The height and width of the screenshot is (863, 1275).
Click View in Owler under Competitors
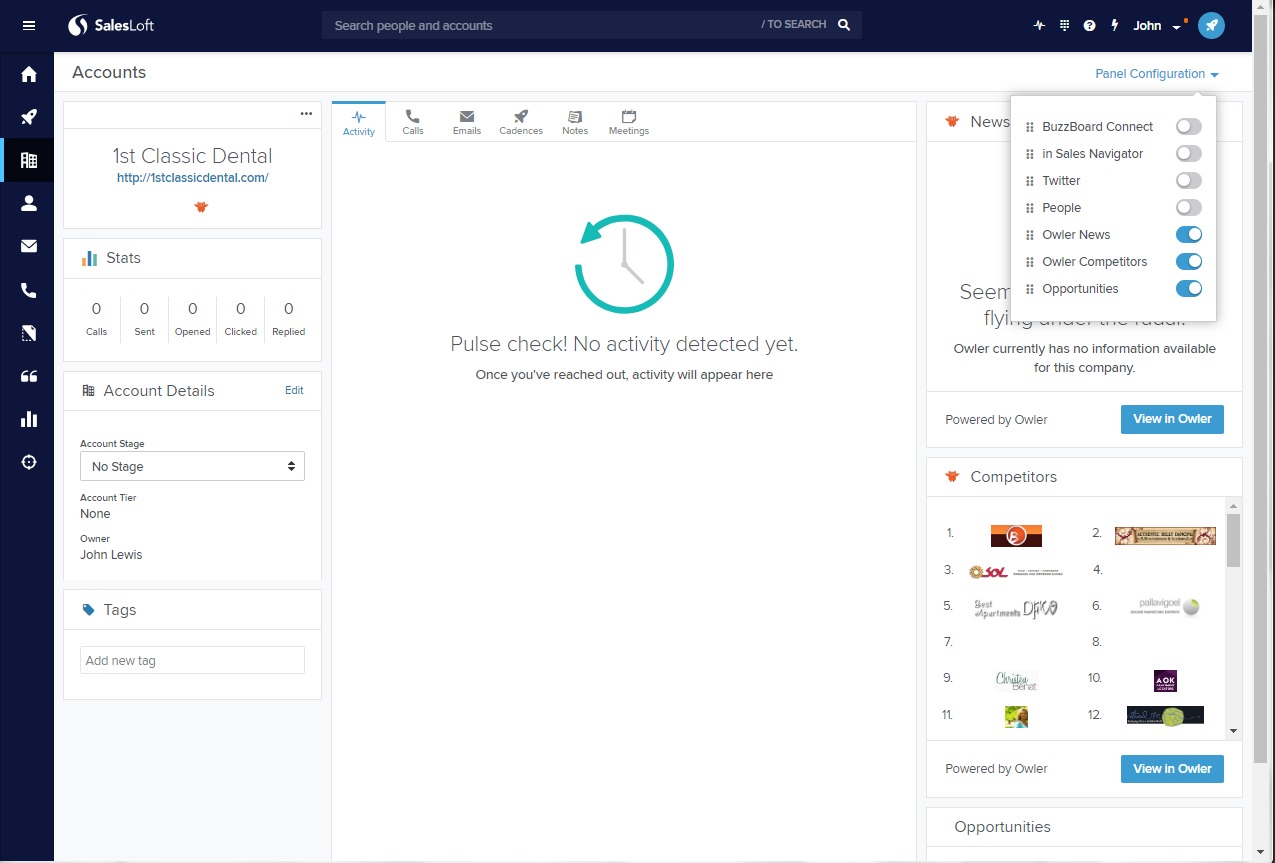point(1172,769)
